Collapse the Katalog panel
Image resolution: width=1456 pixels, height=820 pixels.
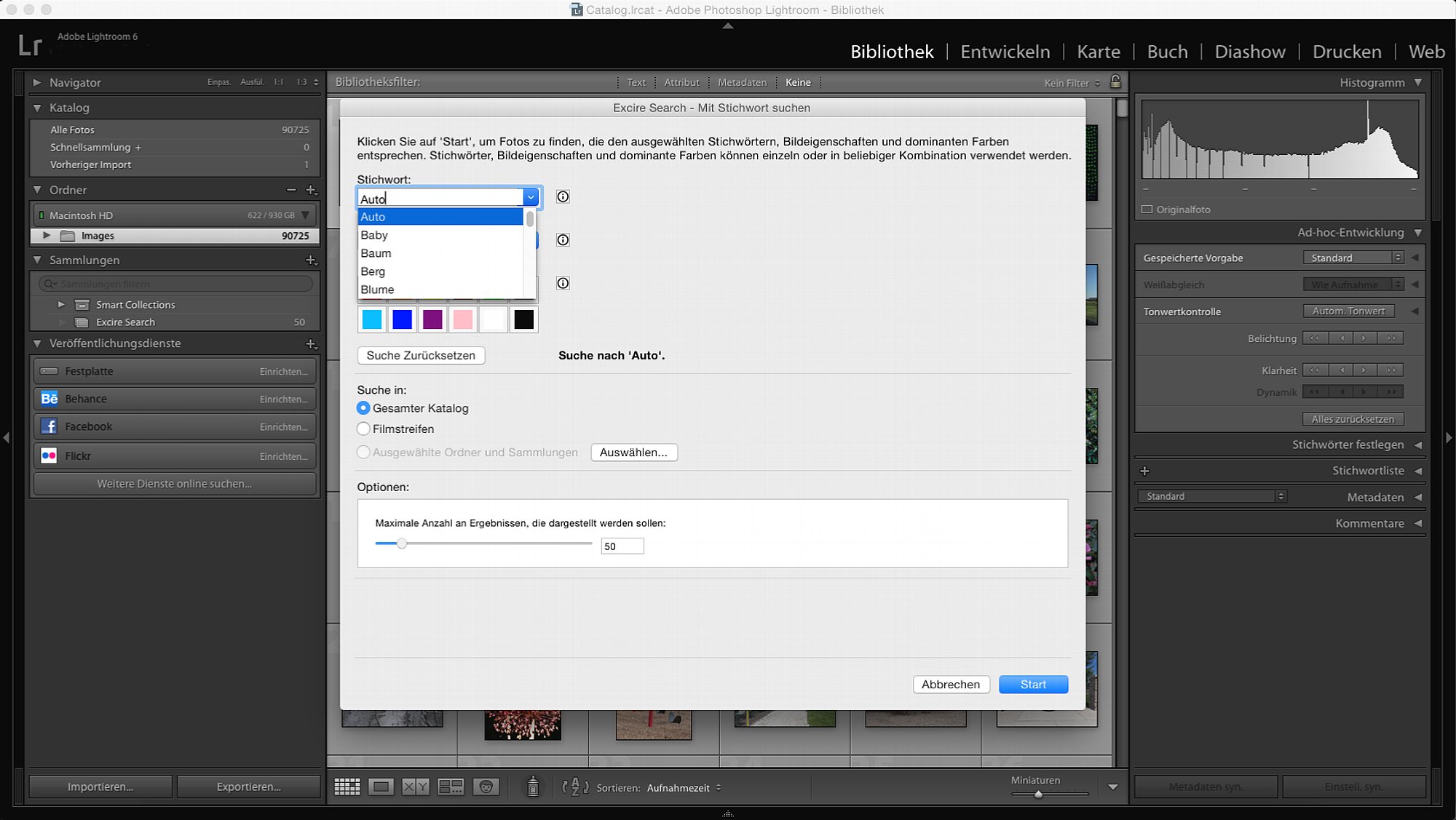coord(37,108)
